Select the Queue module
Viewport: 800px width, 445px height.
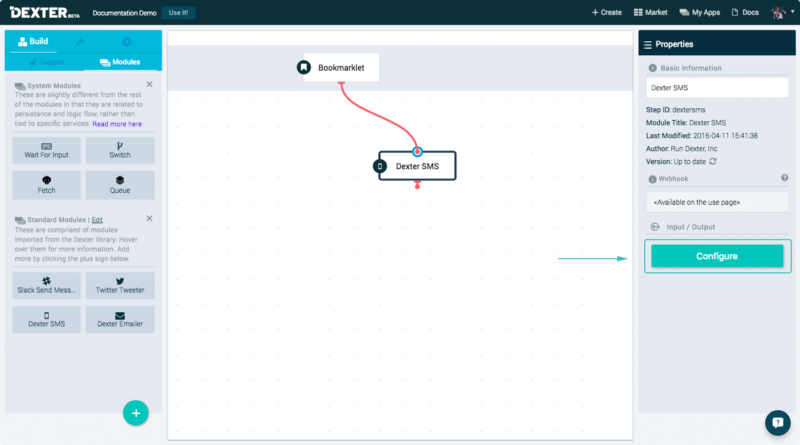click(x=120, y=185)
